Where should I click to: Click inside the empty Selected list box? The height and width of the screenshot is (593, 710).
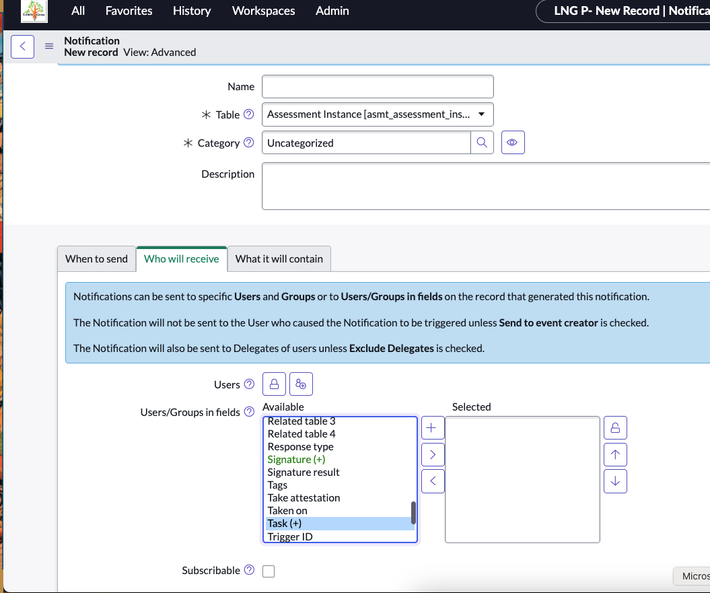tap(523, 479)
